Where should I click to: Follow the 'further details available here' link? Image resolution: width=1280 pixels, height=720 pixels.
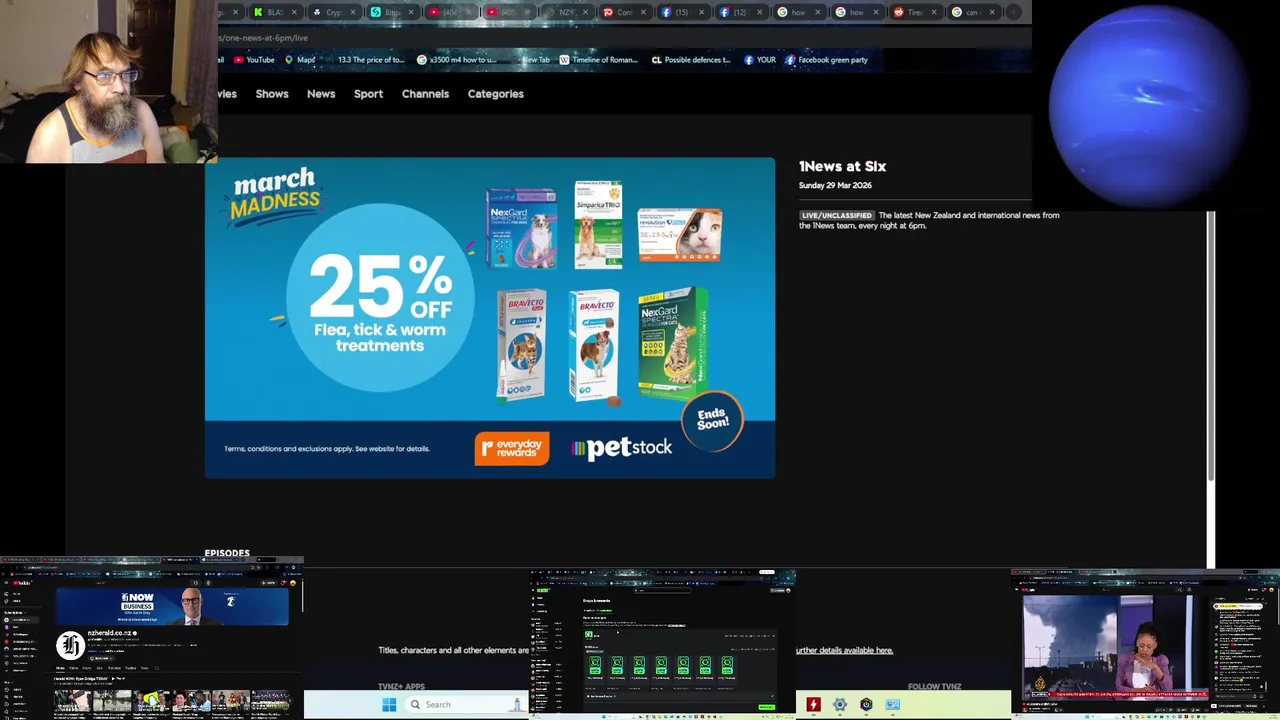[844, 650]
